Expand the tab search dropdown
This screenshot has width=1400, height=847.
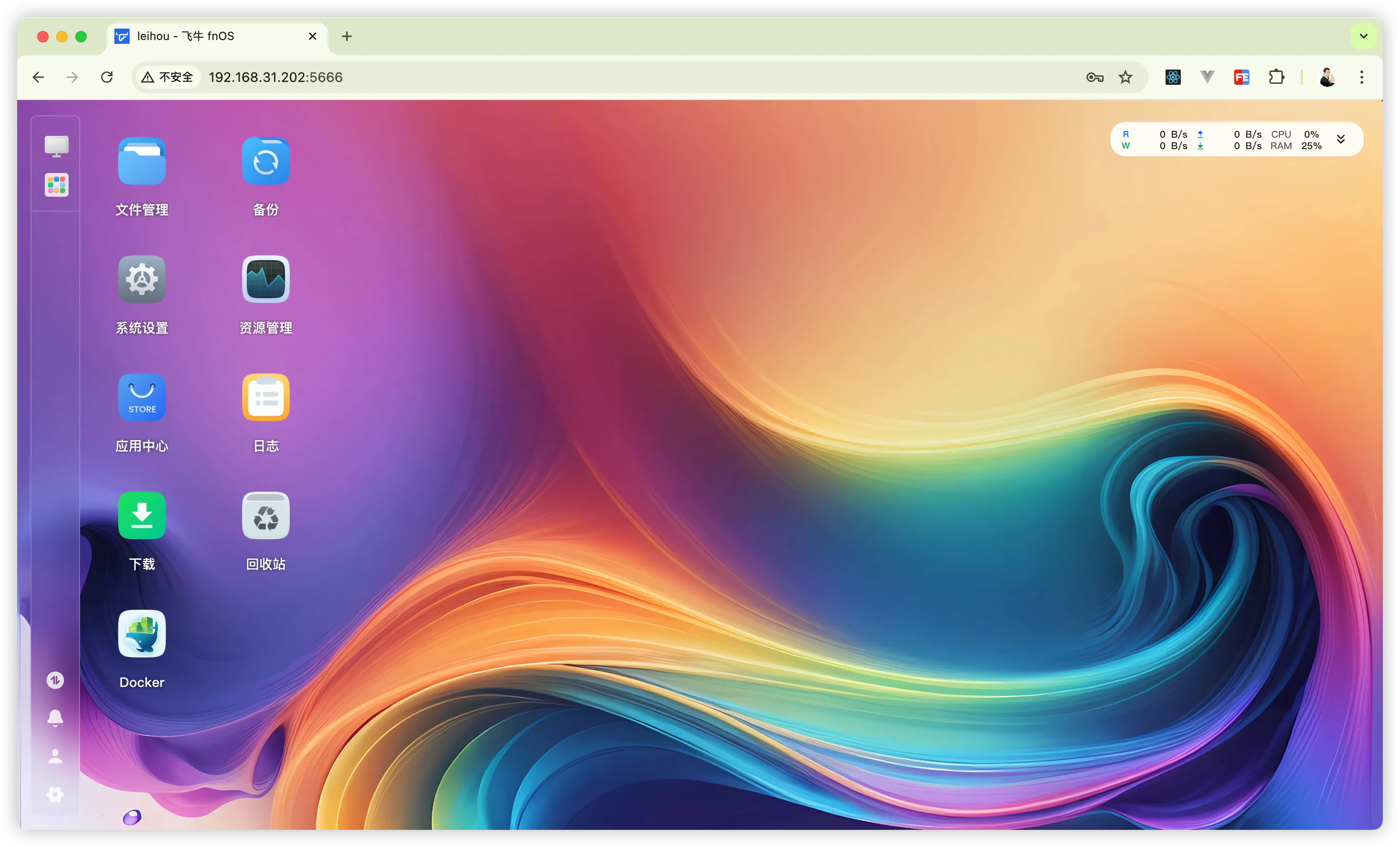[1364, 36]
